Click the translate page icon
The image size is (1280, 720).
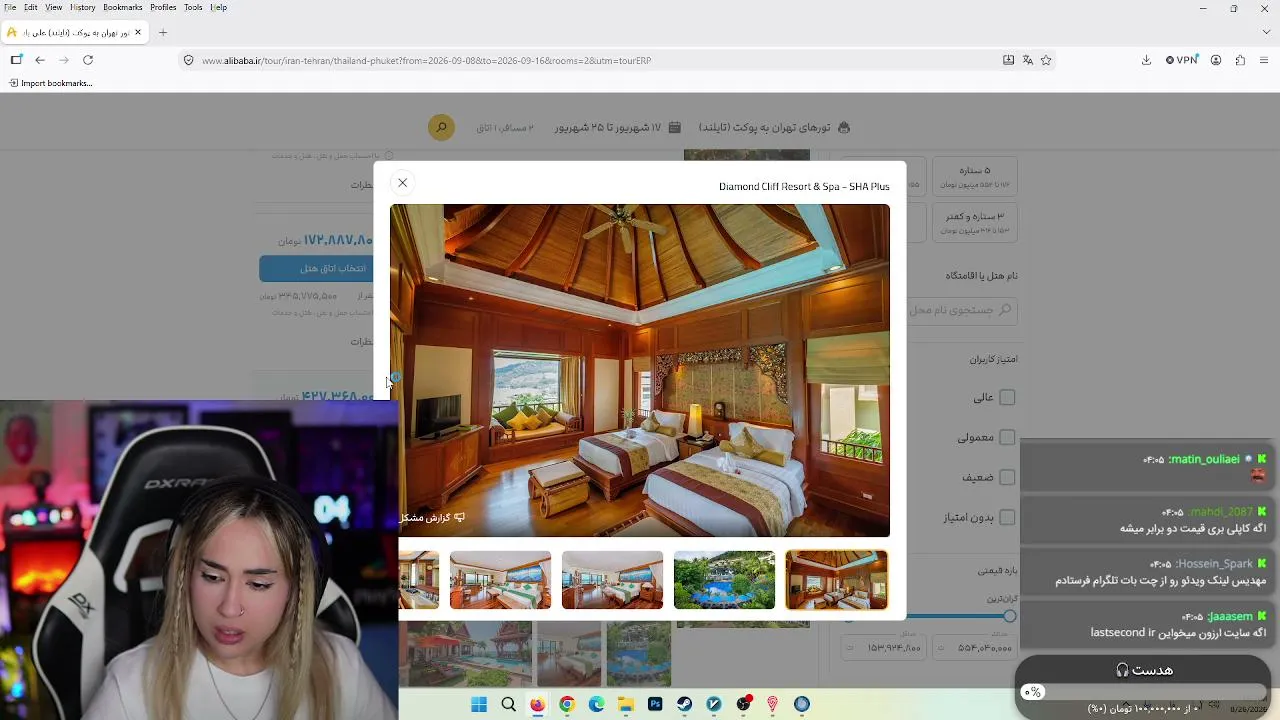coord(1027,60)
